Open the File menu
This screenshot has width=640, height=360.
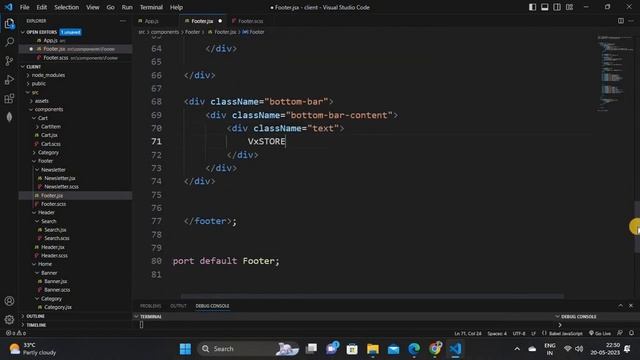point(24,7)
